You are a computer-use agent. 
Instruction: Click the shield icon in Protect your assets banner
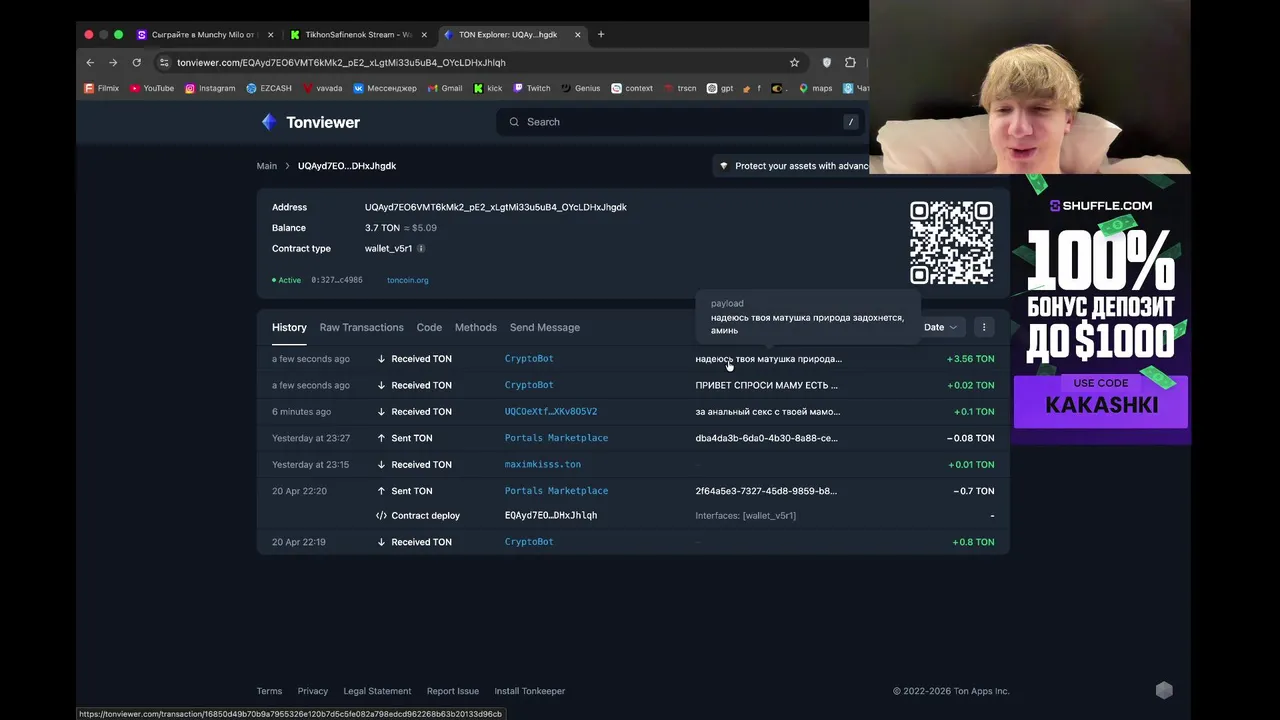(x=724, y=166)
